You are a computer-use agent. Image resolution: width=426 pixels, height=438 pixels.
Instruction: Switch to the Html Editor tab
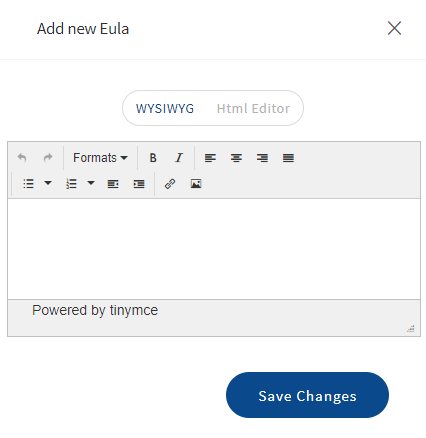[x=253, y=109]
